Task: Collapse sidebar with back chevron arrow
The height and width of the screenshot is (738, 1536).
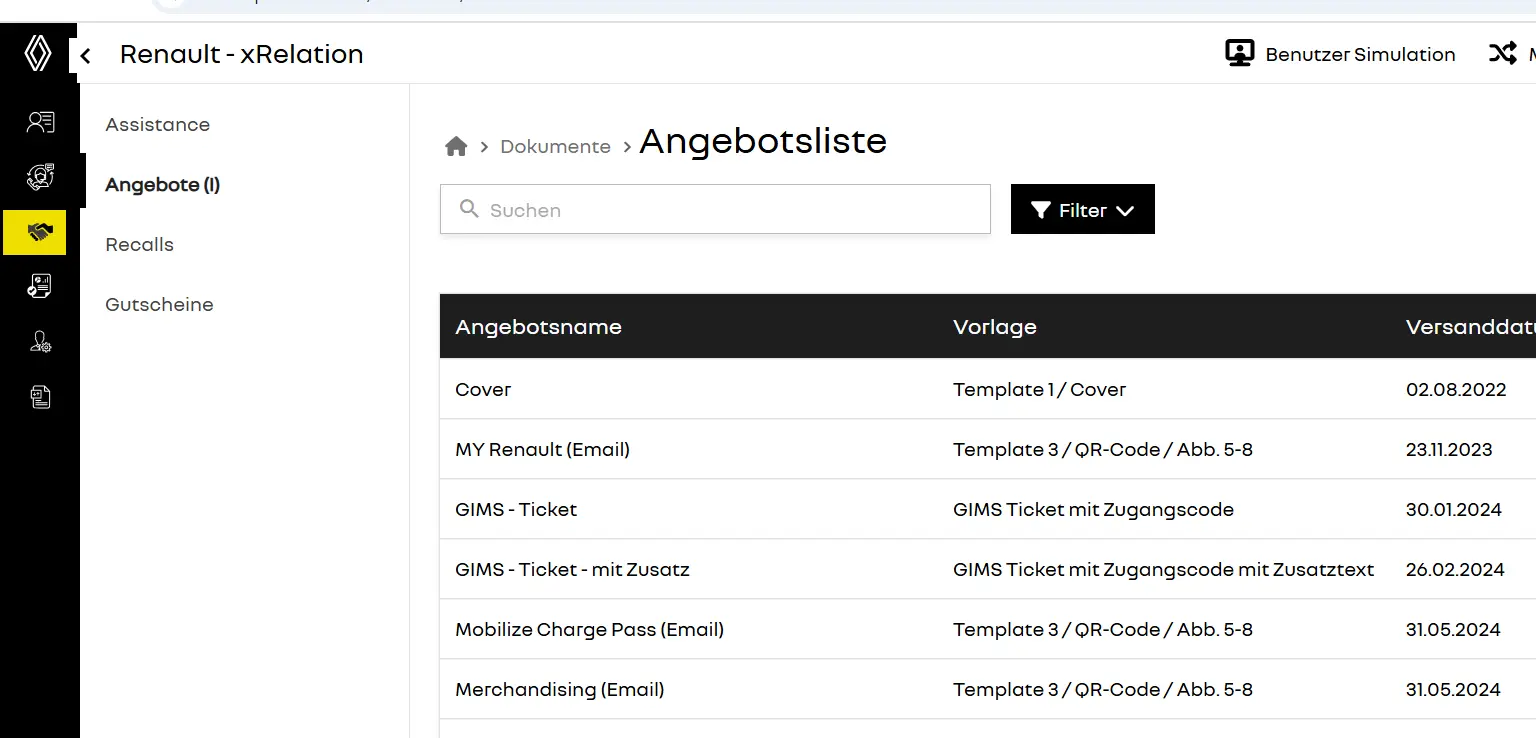Action: [x=86, y=56]
